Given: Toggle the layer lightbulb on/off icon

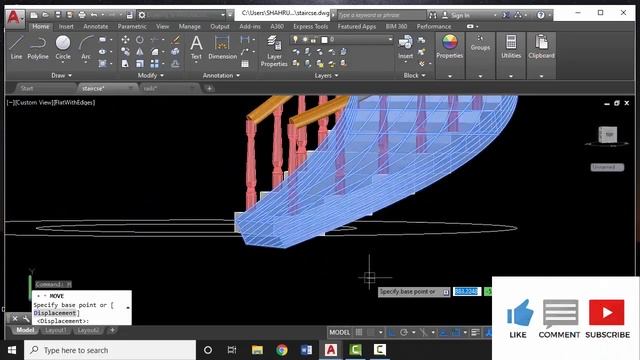Looking at the screenshot, I should tap(295, 39).
